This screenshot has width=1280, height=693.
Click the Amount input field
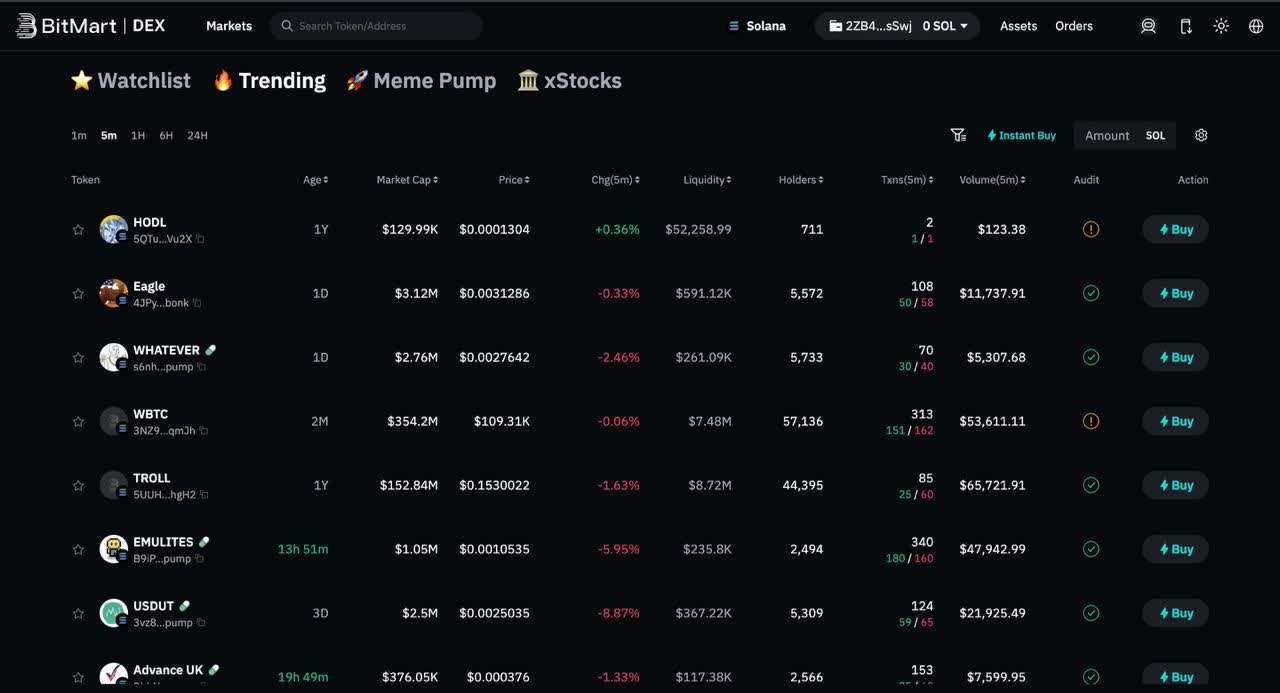tap(1107, 135)
